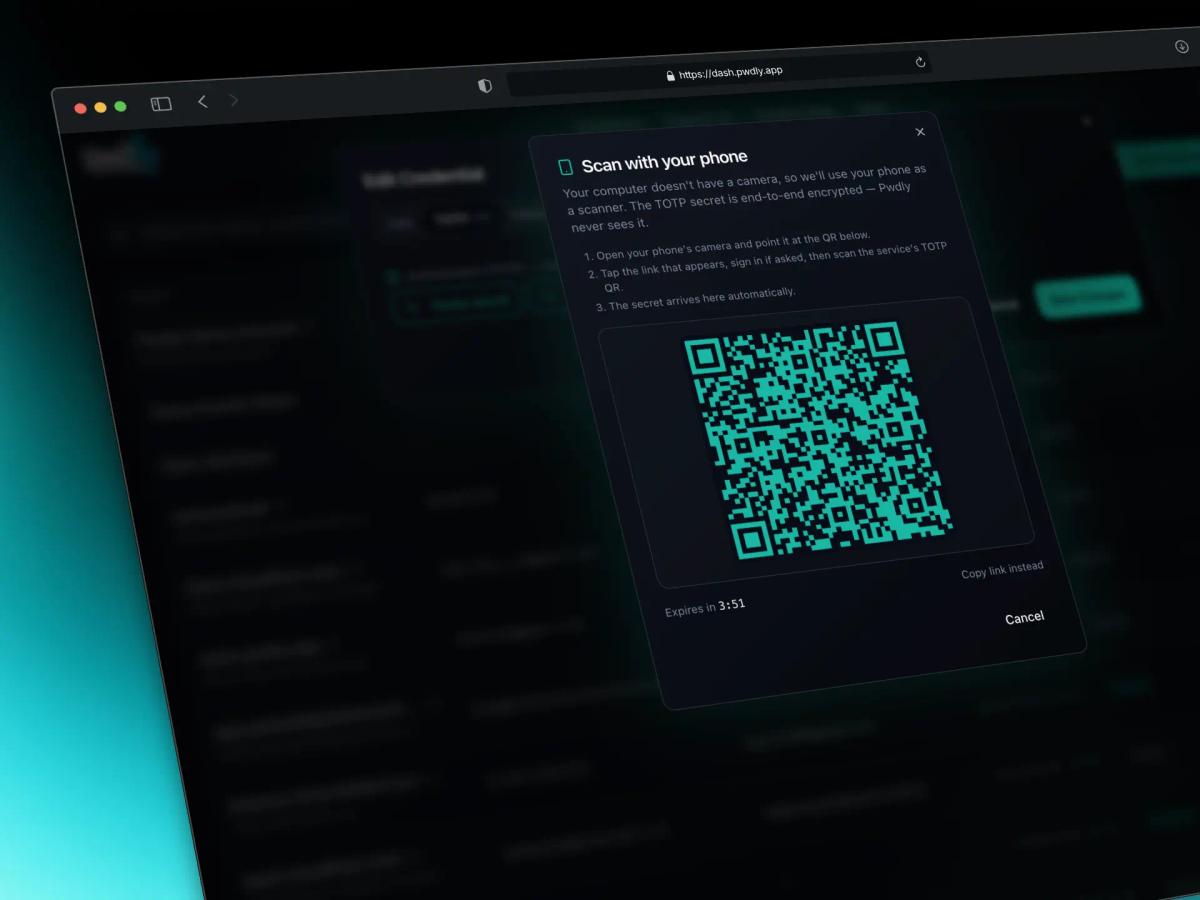Click the Copy link instead link
1200x900 pixels.
[1002, 570]
